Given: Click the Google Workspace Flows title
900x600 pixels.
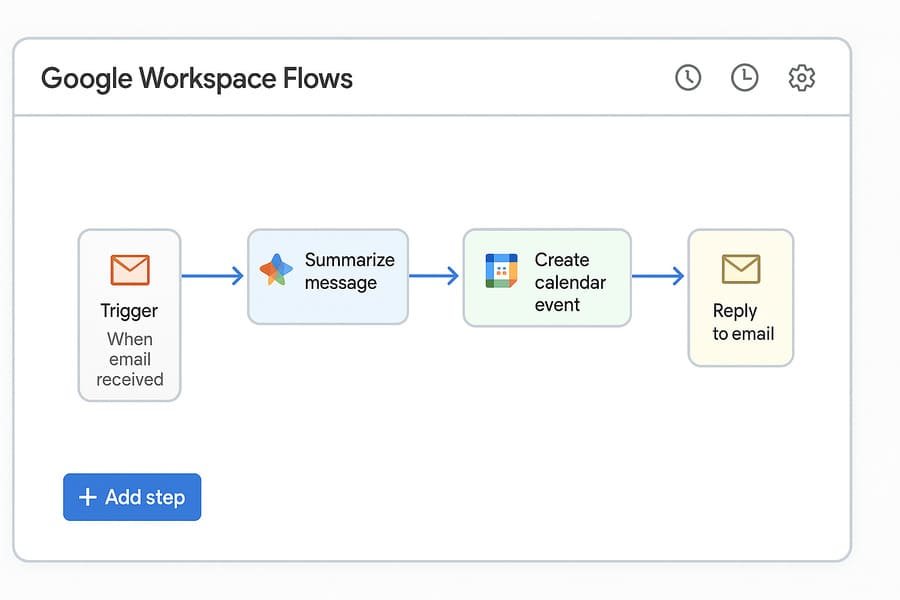Looking at the screenshot, I should pyautogui.click(x=197, y=79).
